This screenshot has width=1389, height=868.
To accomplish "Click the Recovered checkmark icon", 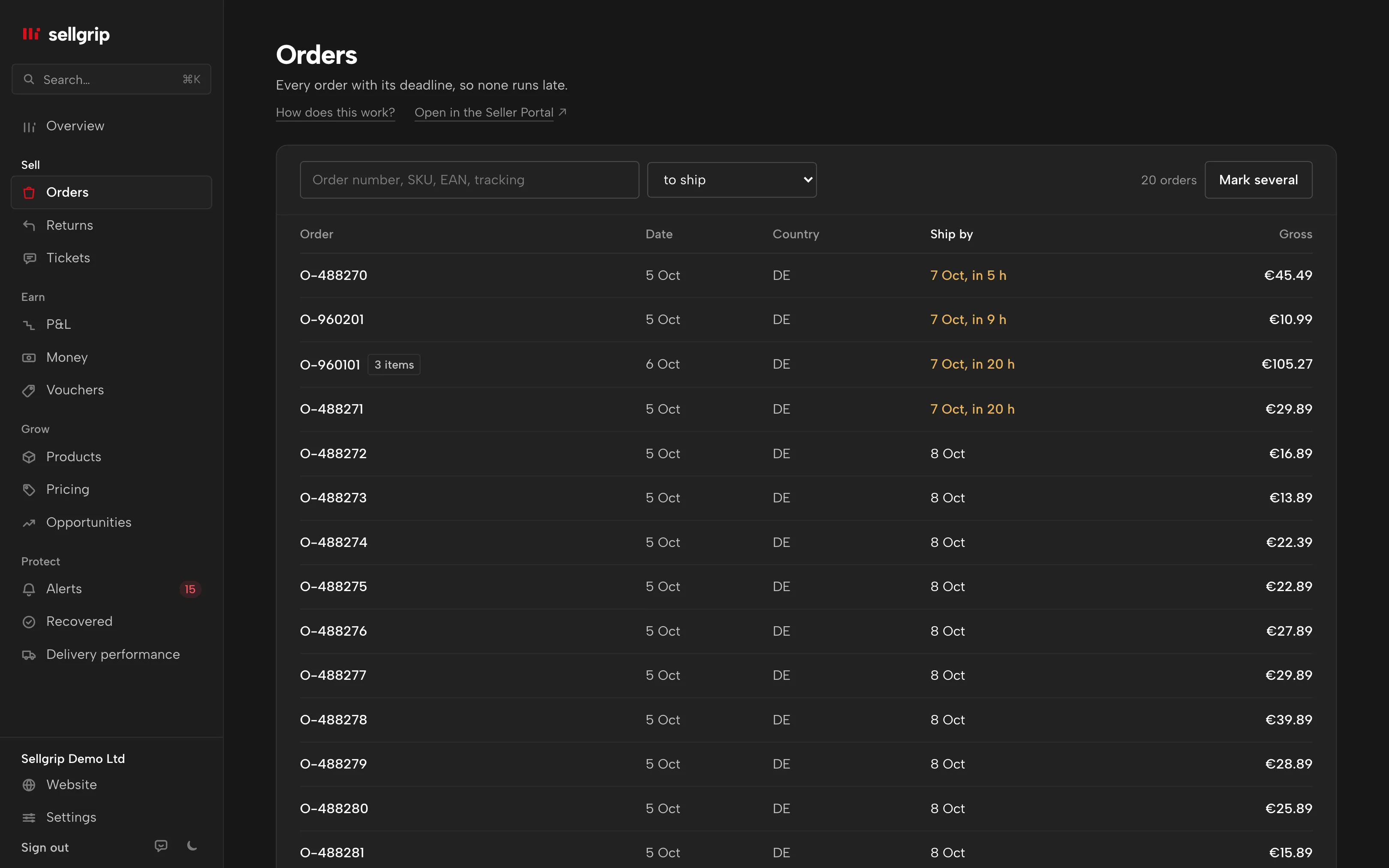I will click(x=29, y=622).
